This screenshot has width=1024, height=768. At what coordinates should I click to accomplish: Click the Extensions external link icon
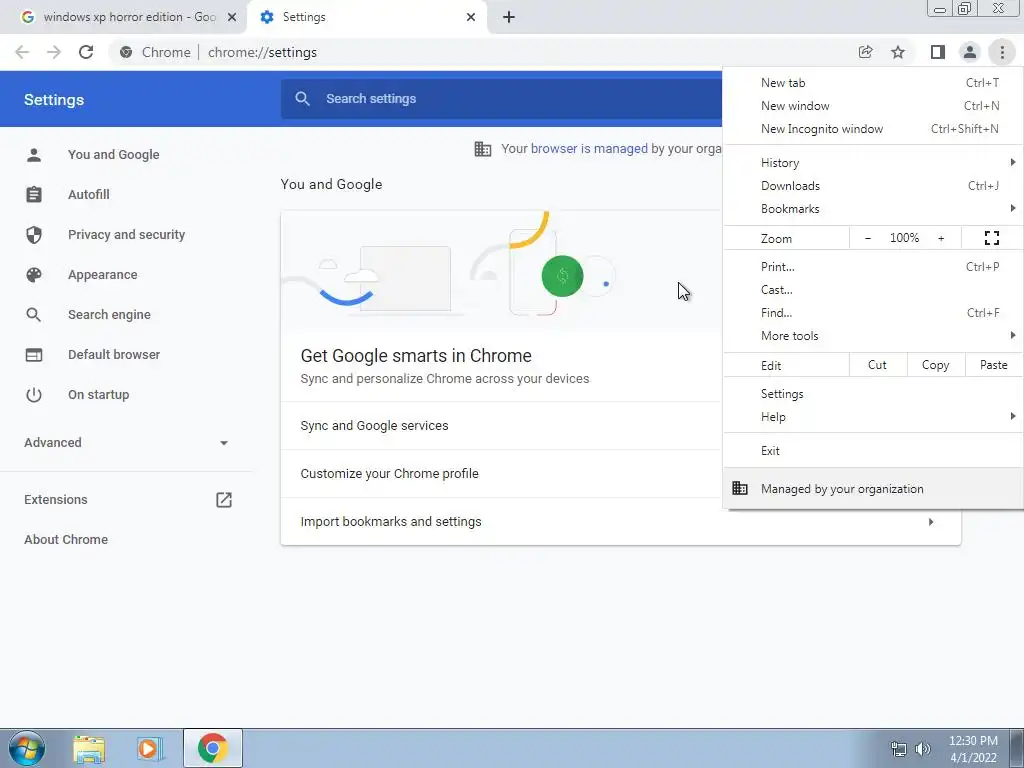point(224,500)
